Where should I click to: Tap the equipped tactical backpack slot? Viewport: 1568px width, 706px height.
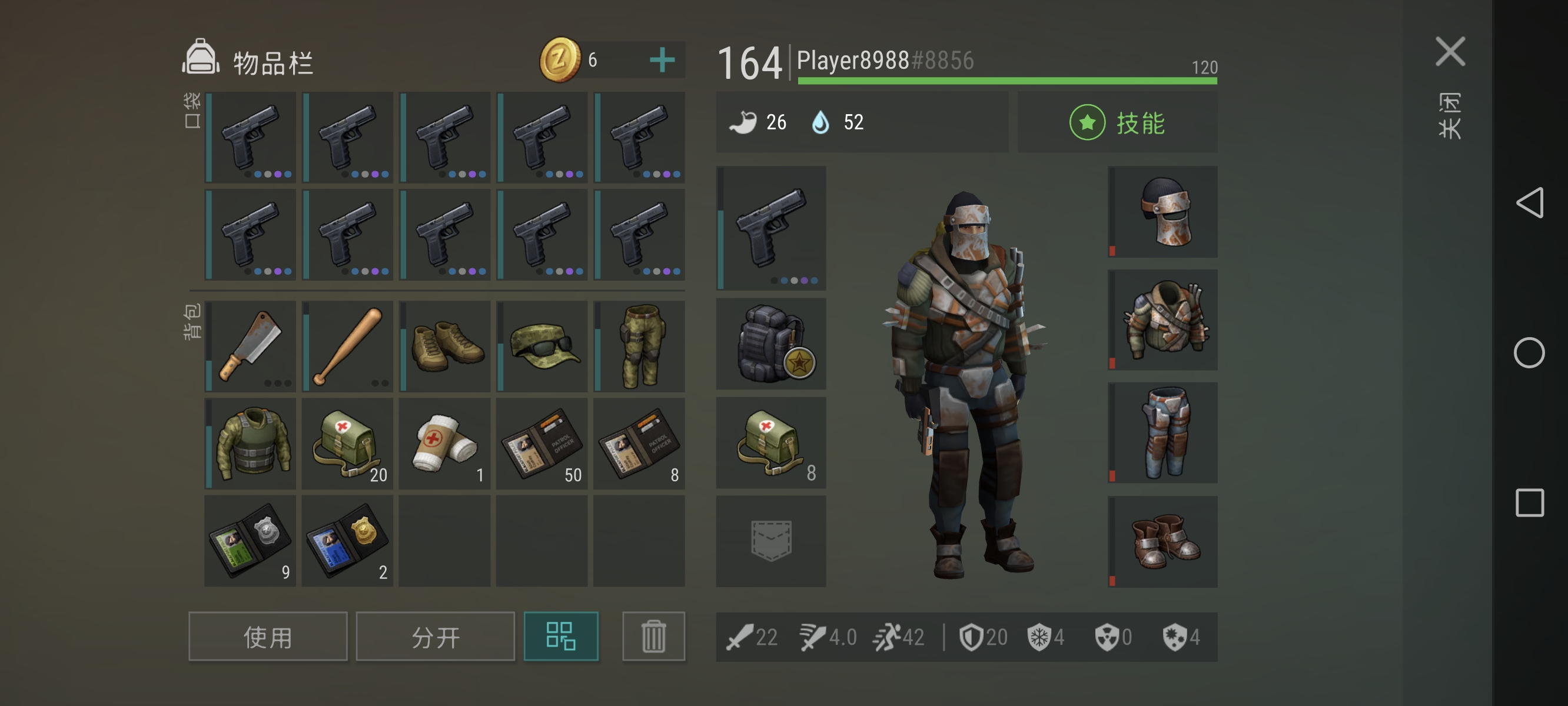tap(771, 344)
